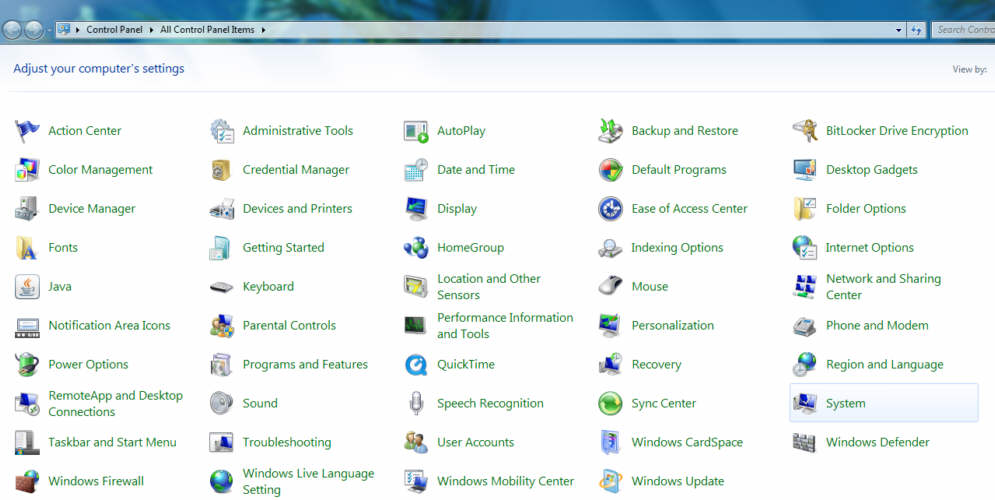Open the Parental Controls link
Image resolution: width=995 pixels, height=500 pixels.
[x=289, y=326]
